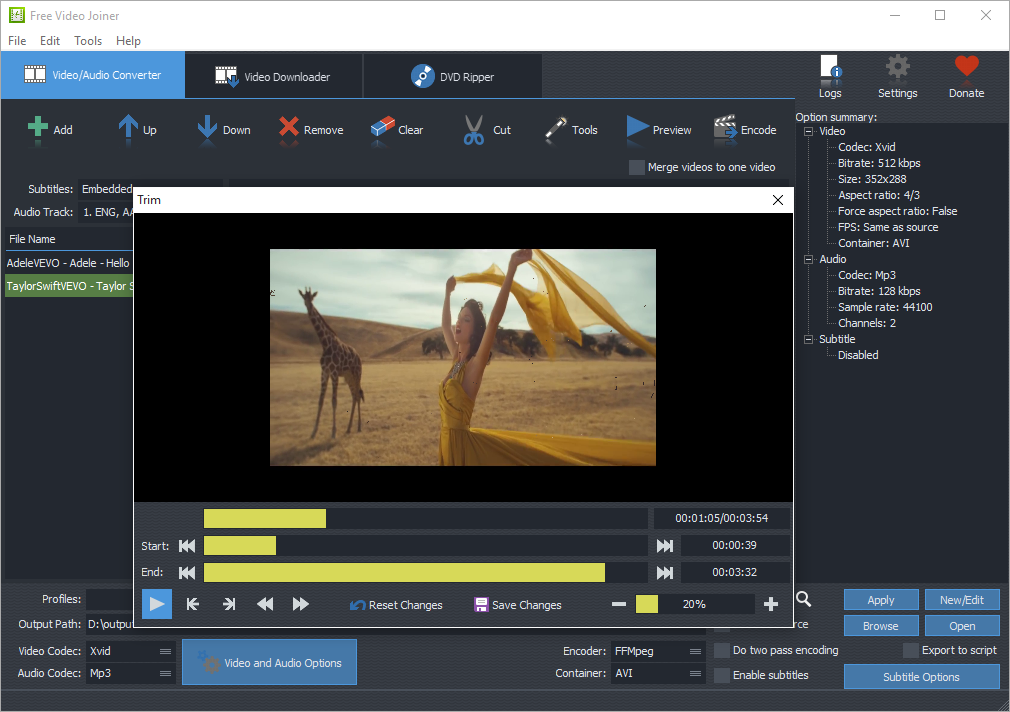Viewport: 1010px width, 712px height.
Task: Open the Tools menu
Action: click(88, 41)
